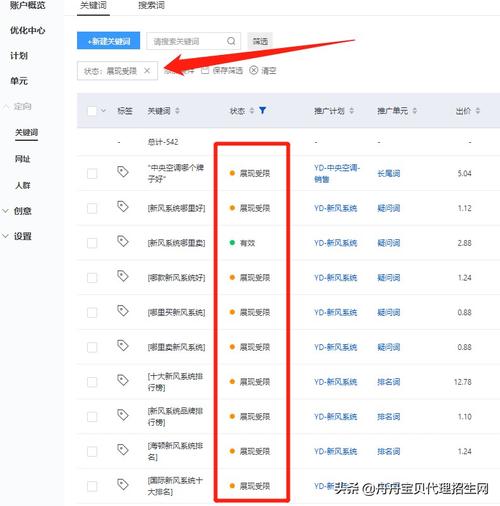The height and width of the screenshot is (506, 500).
Task: Select 关键词 under 定向 in sidebar
Action: point(26,132)
